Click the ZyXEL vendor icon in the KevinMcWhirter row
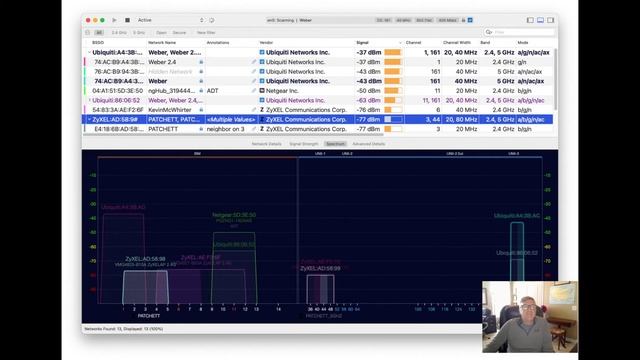Viewport: 640px width, 360px height. pos(262,110)
